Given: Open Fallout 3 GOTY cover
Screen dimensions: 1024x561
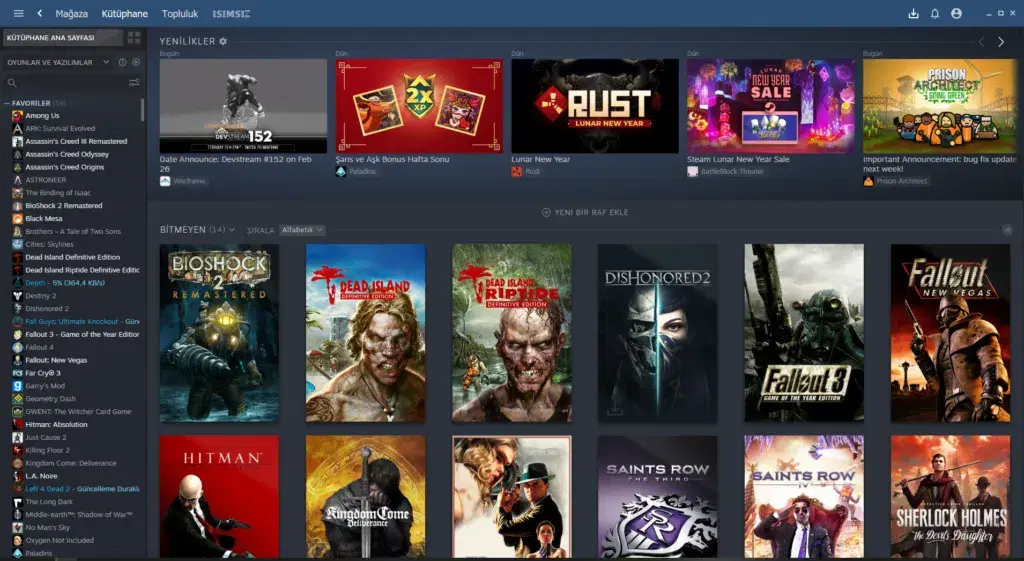Looking at the screenshot, I should (804, 333).
